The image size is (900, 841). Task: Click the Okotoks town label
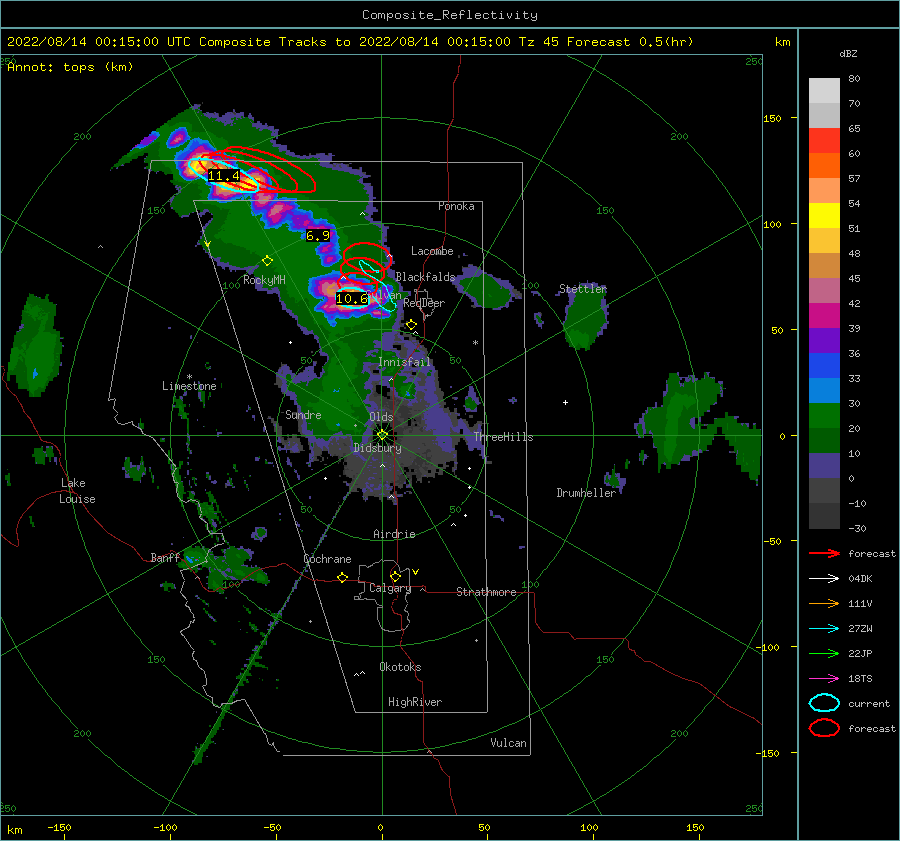(400, 667)
